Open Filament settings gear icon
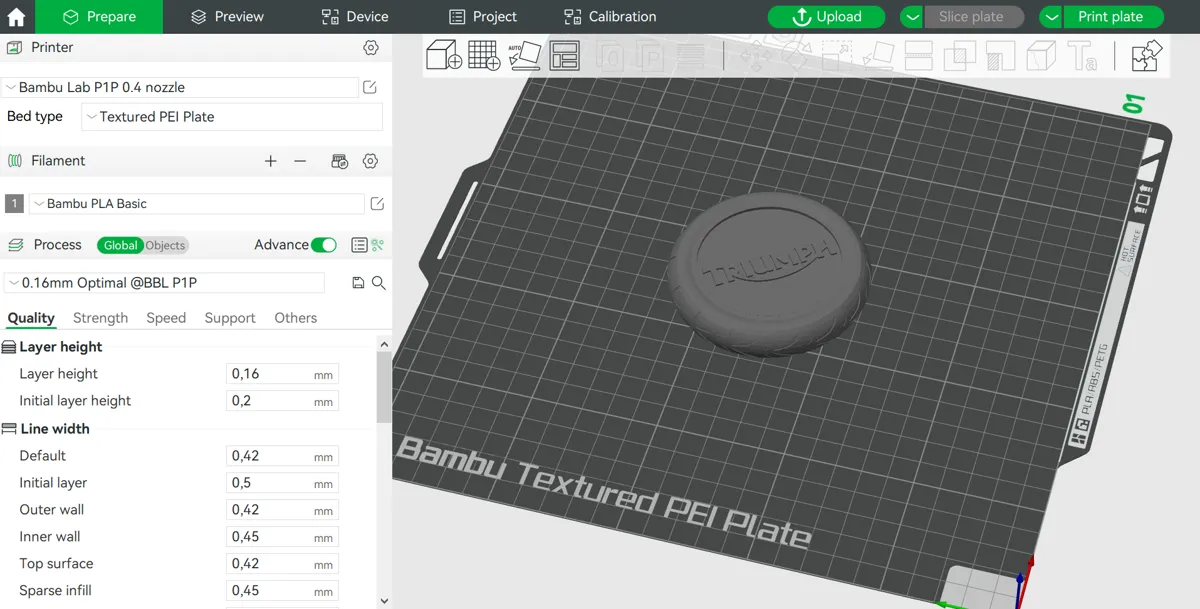Image resolution: width=1200 pixels, height=609 pixels. tap(371, 161)
